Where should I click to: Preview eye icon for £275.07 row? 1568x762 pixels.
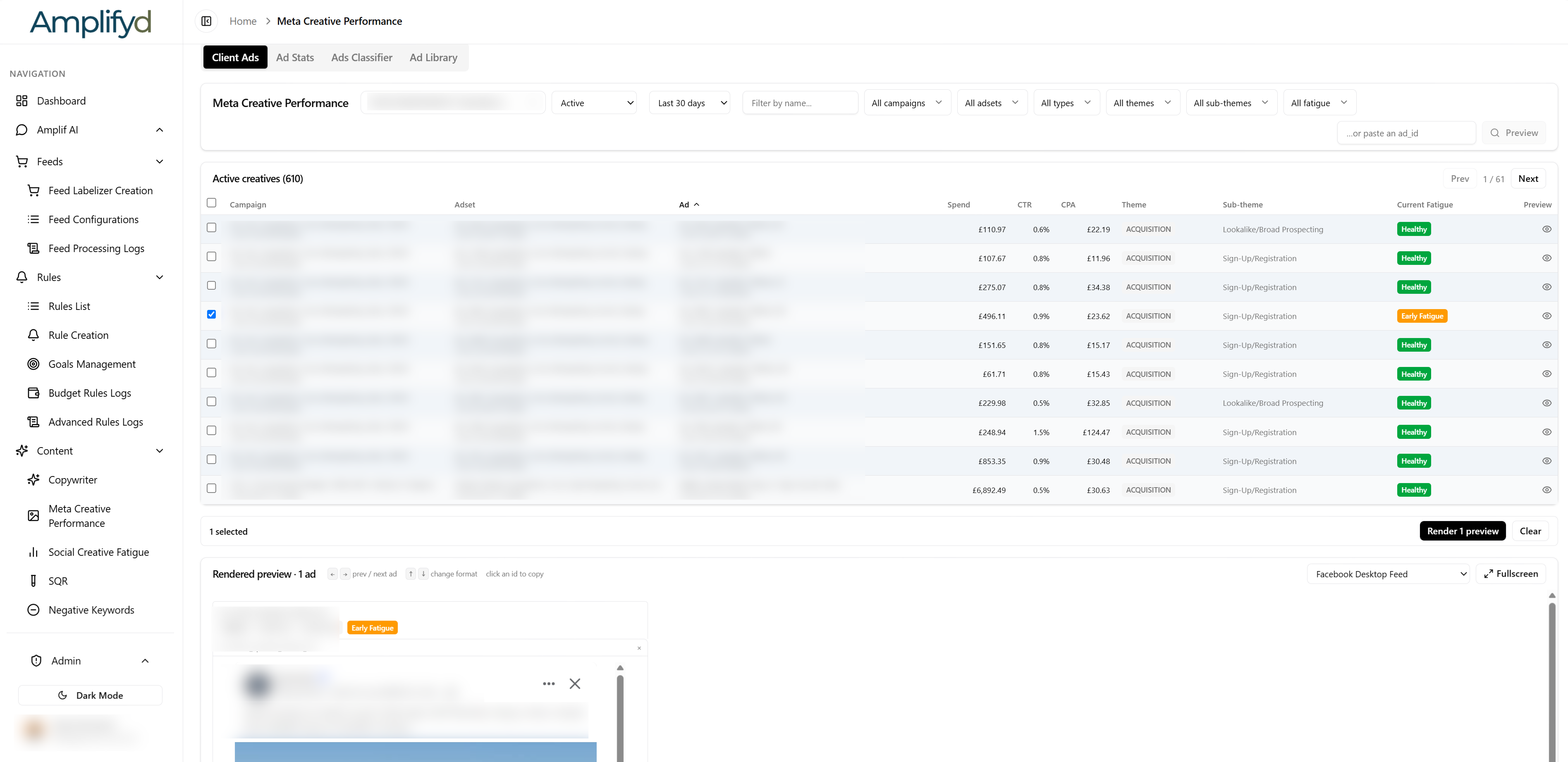(x=1546, y=287)
